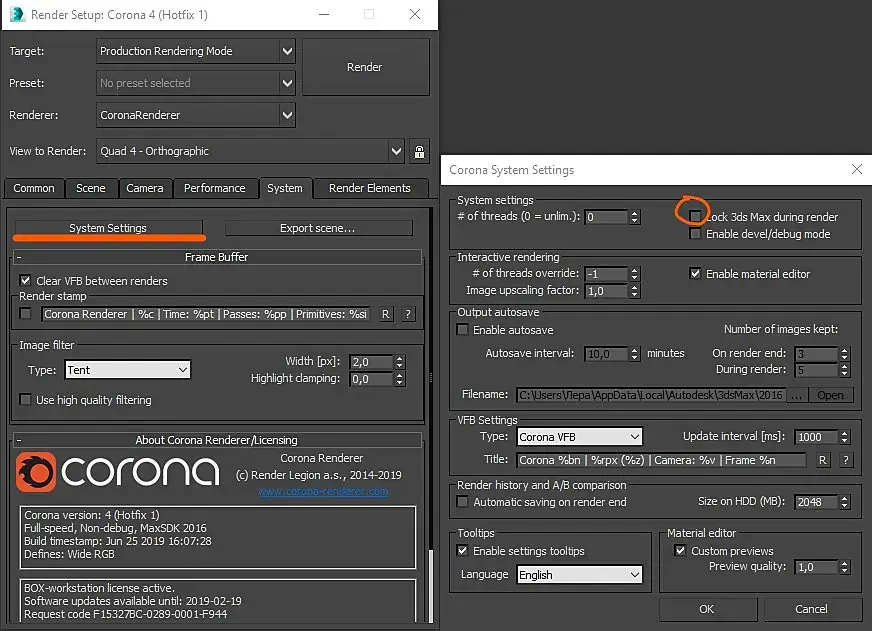Viewport: 872px width, 631px height.
Task: Click the threads override spinner
Action: click(635, 274)
